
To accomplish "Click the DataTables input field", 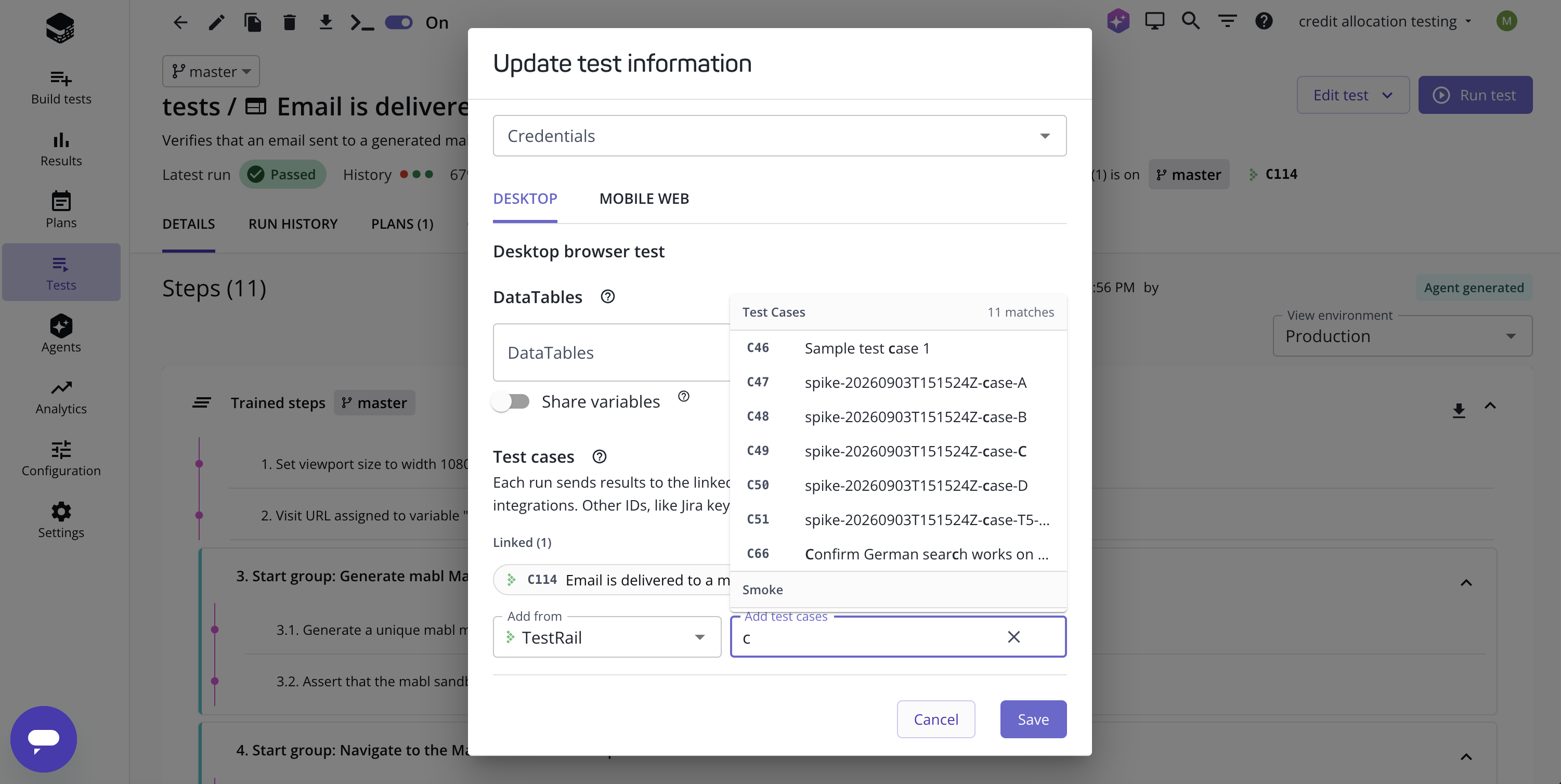I will point(612,352).
